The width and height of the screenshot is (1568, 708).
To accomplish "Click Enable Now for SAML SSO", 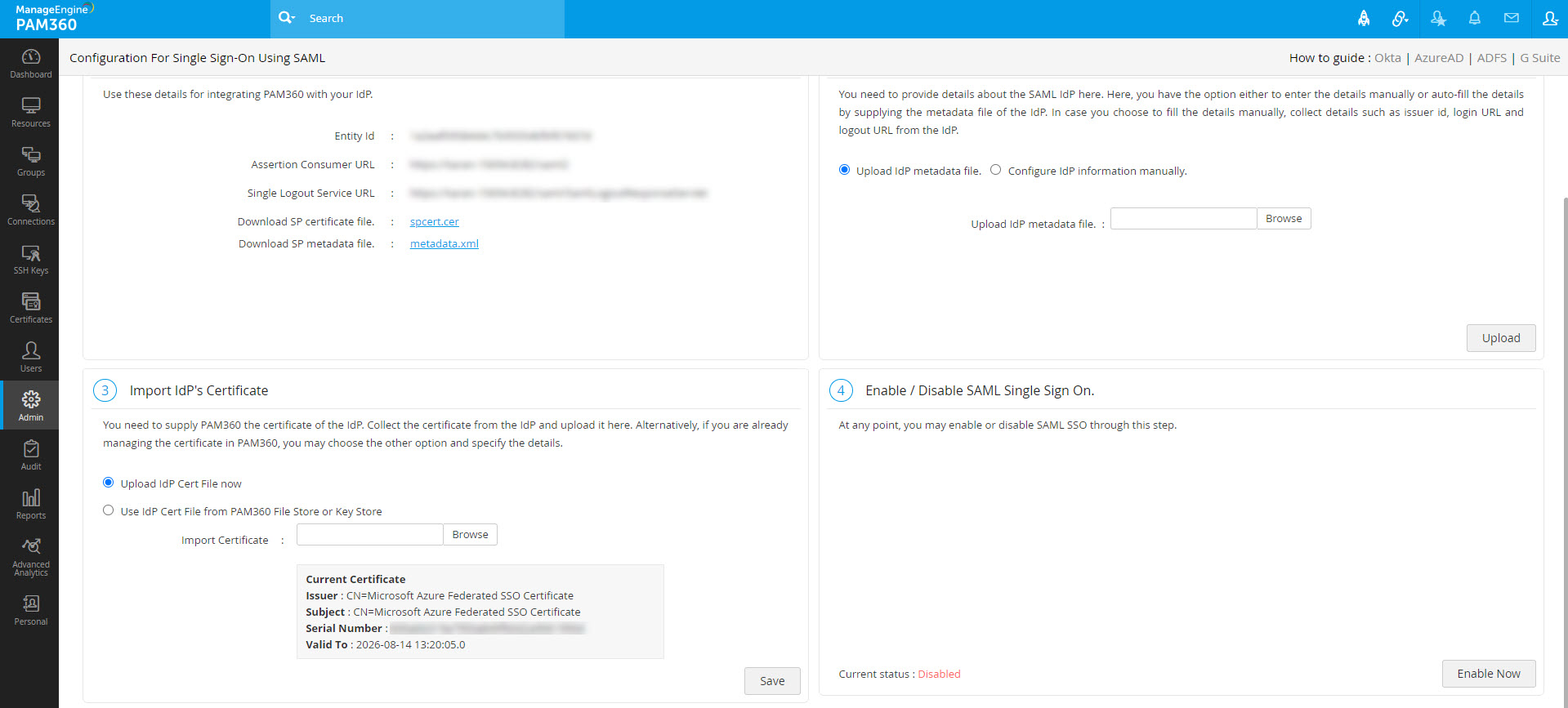I will [x=1489, y=674].
